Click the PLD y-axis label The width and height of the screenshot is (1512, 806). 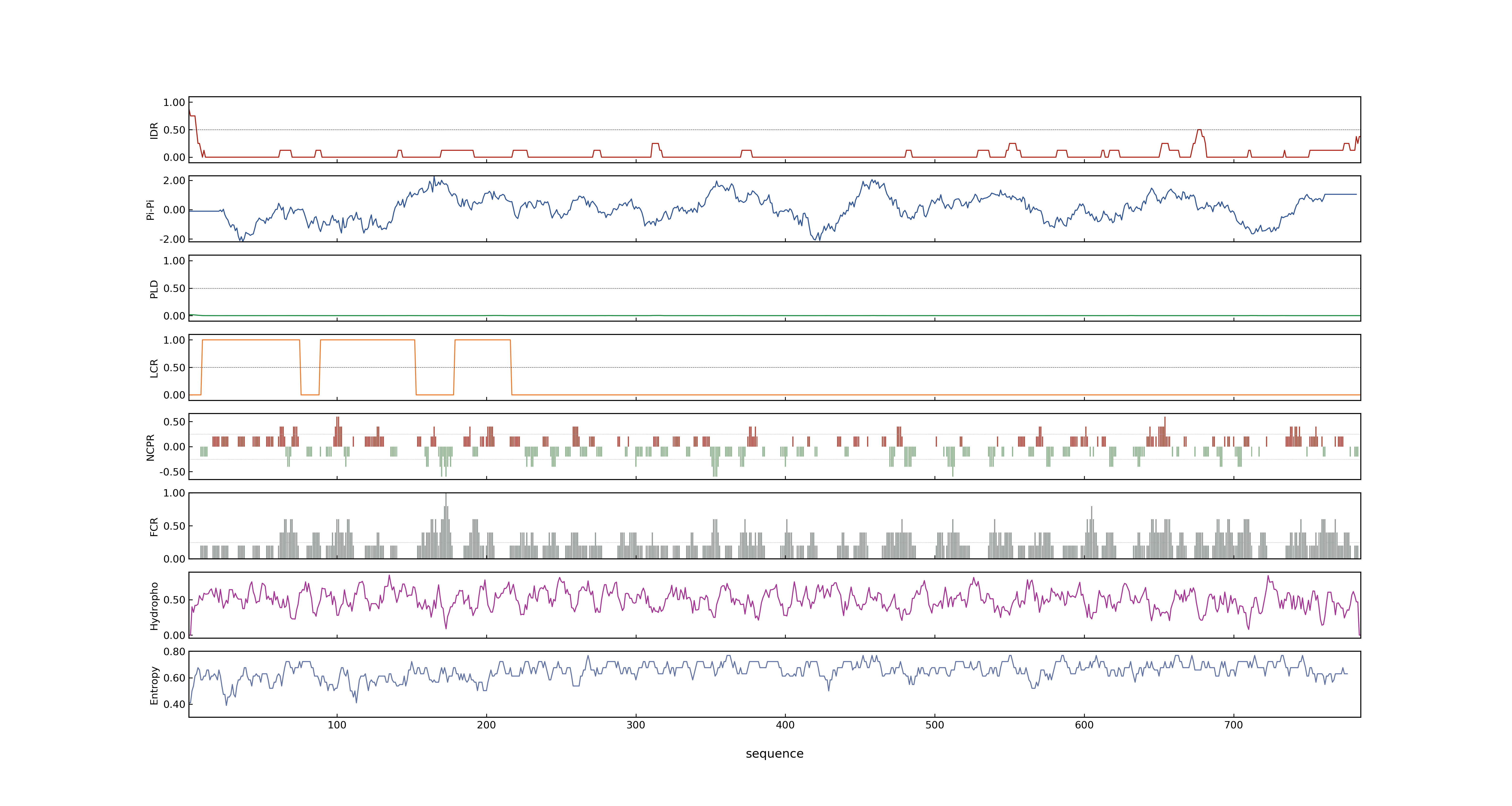(154, 288)
